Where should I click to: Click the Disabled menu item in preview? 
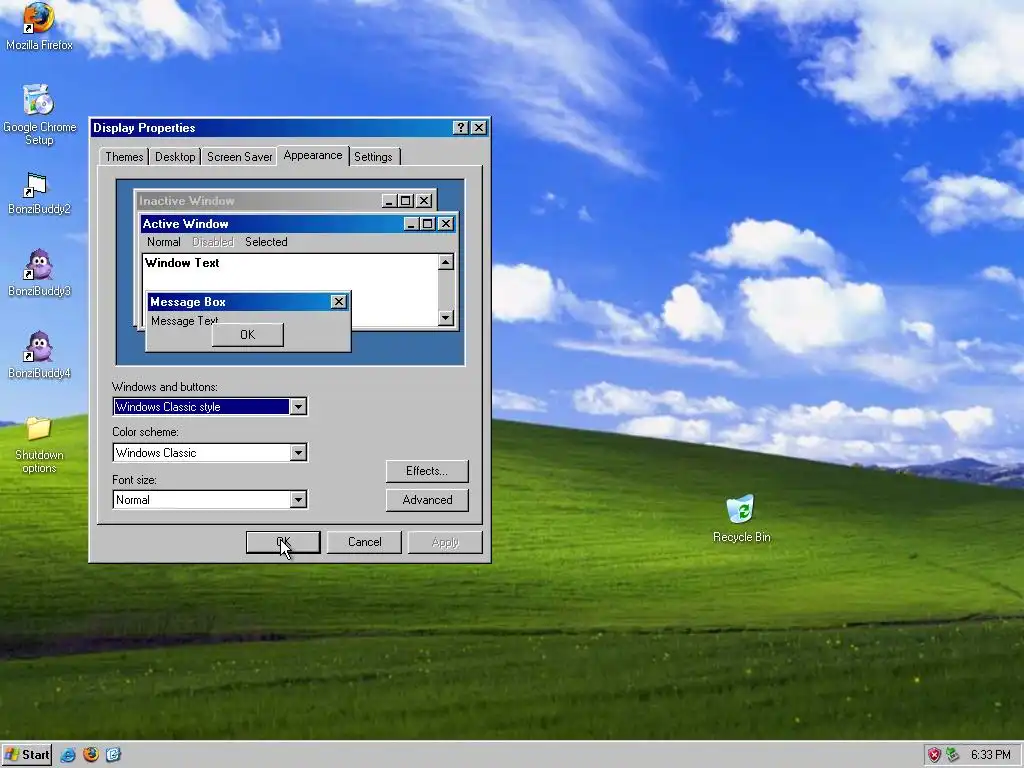213,242
